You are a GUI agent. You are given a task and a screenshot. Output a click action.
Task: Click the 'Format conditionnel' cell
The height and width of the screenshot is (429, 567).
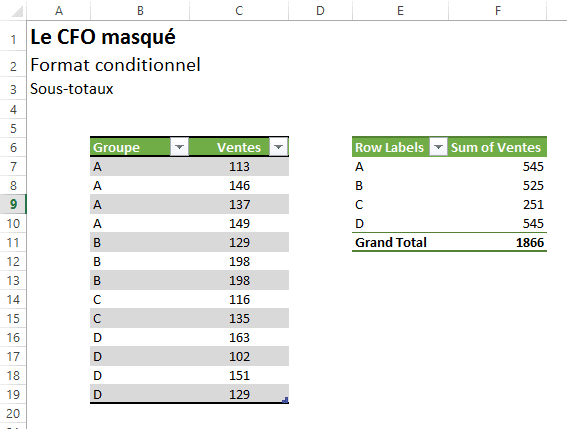click(115, 65)
